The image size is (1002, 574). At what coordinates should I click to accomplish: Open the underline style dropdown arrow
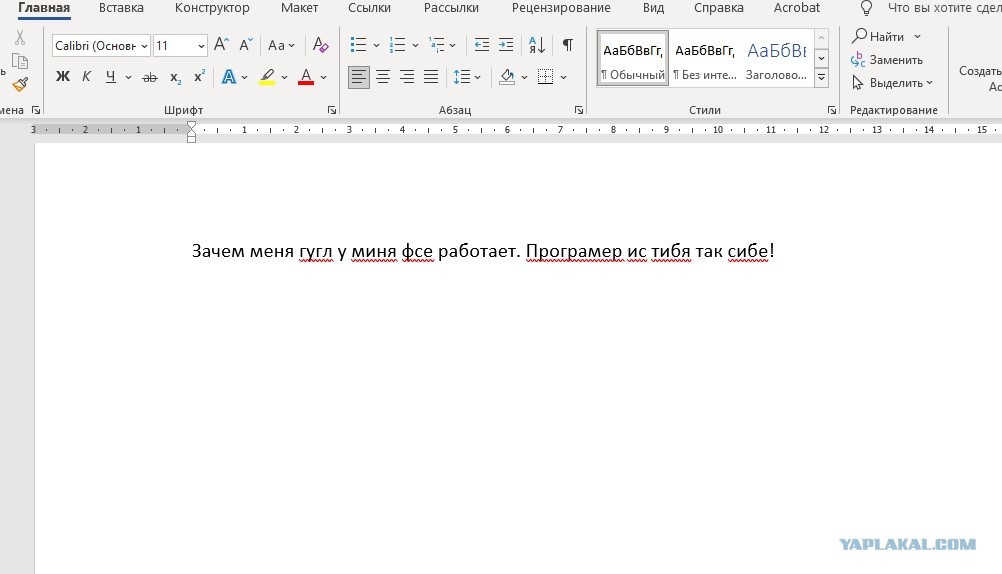tap(128, 77)
